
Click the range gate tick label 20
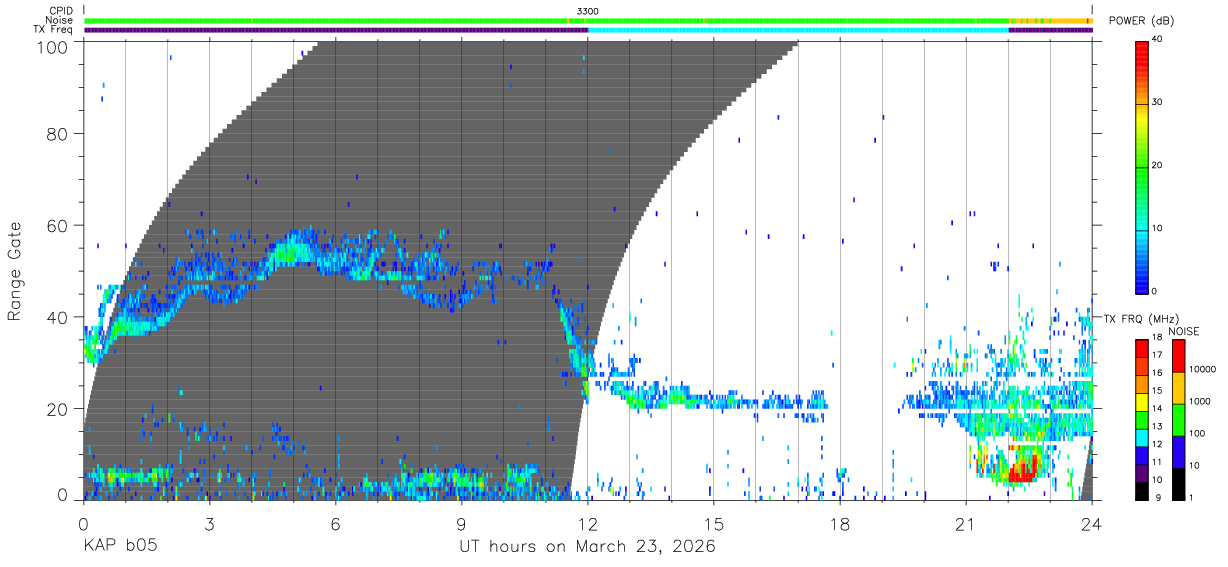tap(58, 409)
